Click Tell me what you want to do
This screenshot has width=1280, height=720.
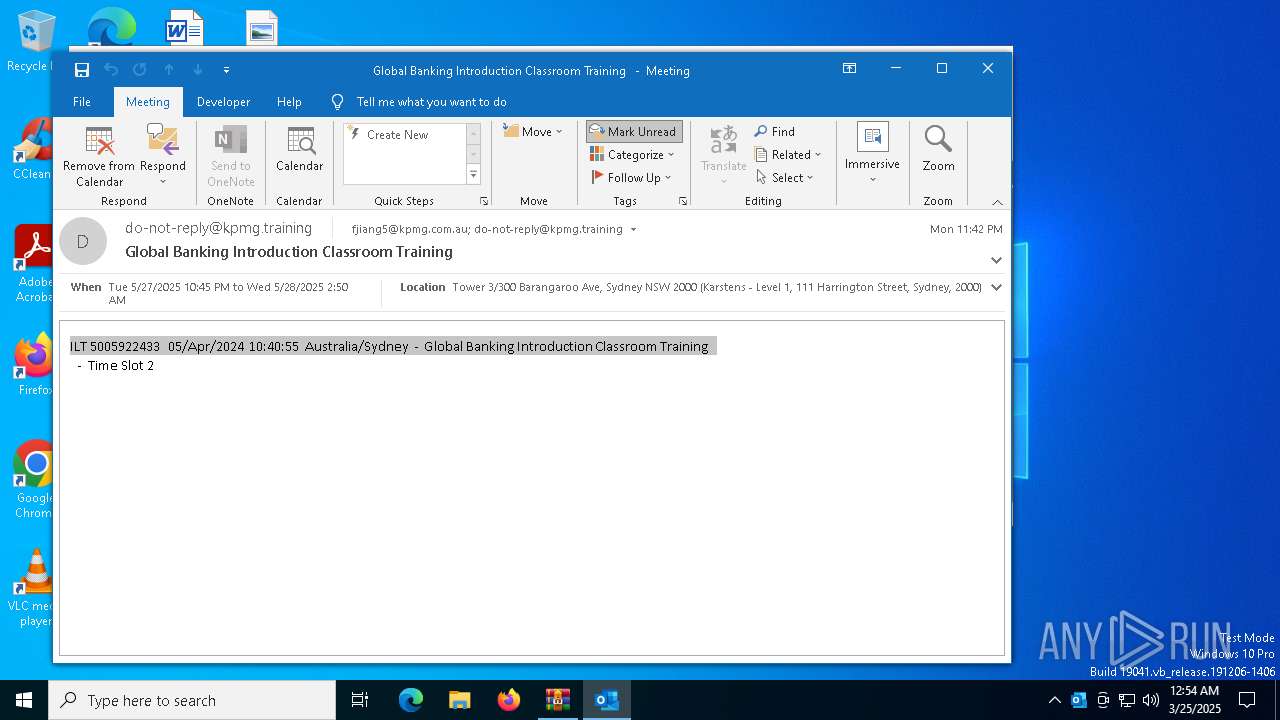tap(431, 102)
